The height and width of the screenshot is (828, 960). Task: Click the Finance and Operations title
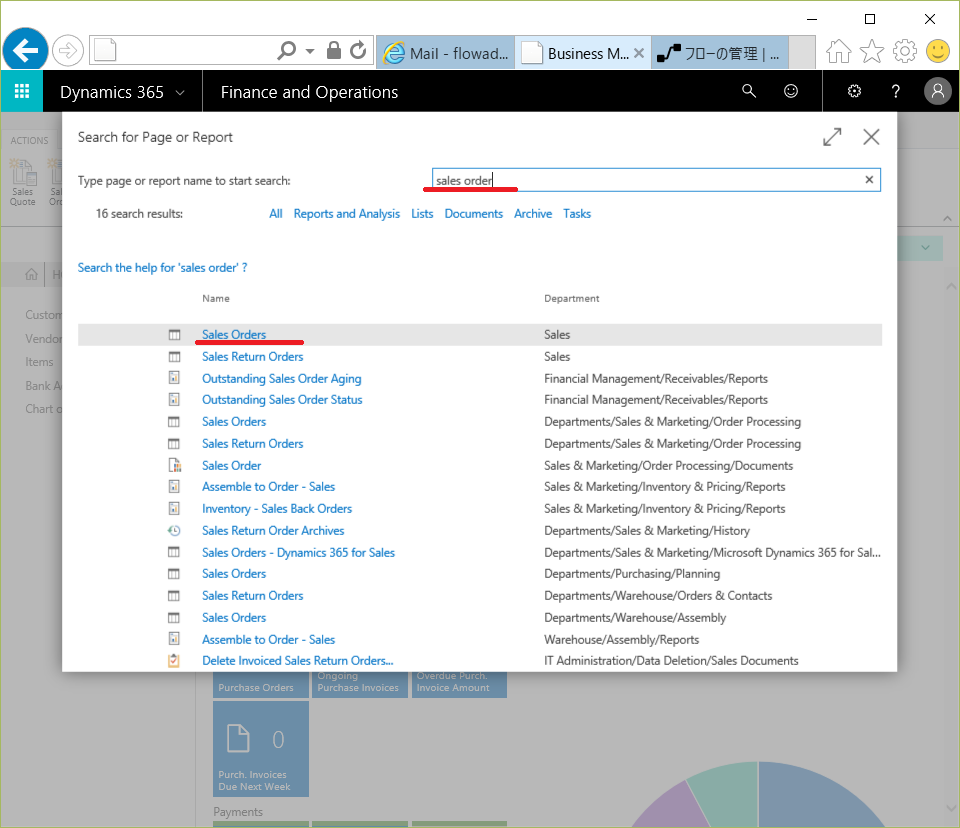309,92
